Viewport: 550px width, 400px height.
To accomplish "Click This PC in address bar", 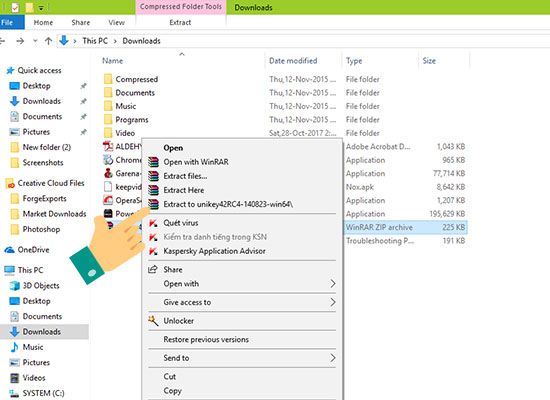I will coord(95,41).
